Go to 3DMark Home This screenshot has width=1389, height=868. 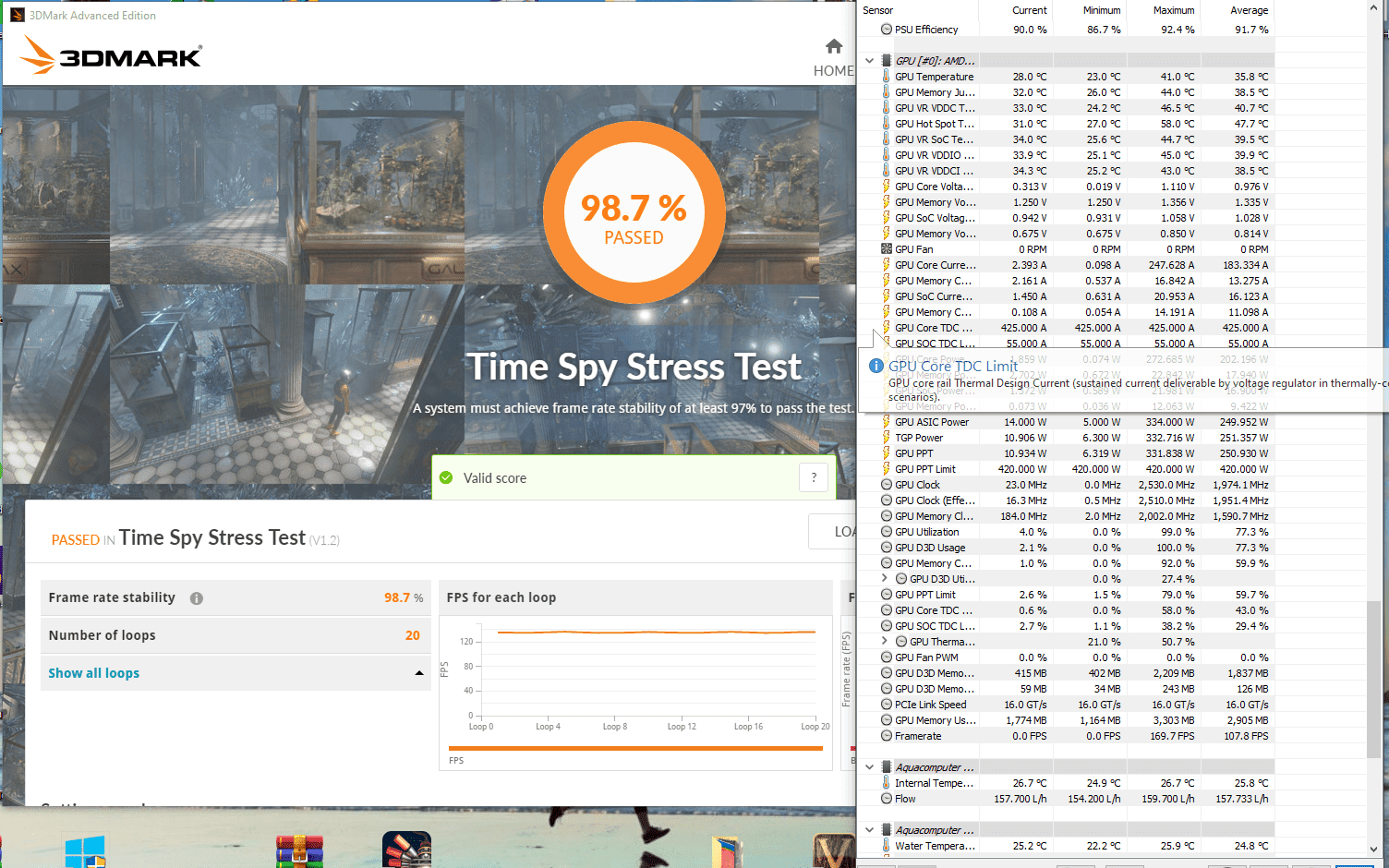tap(833, 57)
